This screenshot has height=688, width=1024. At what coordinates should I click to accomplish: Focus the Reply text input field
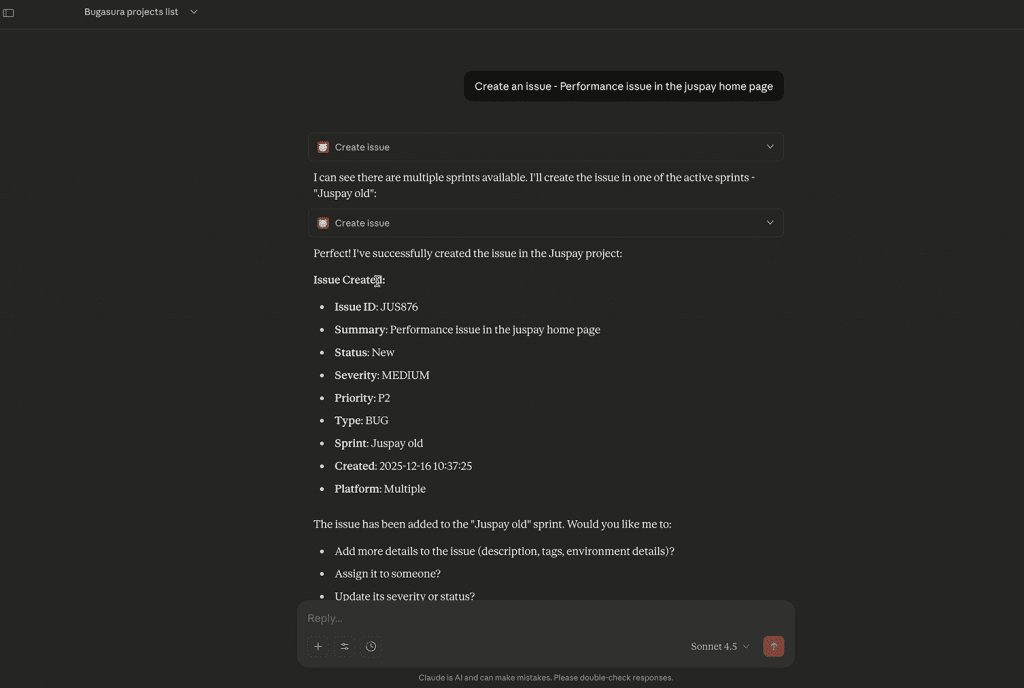tap(540, 619)
